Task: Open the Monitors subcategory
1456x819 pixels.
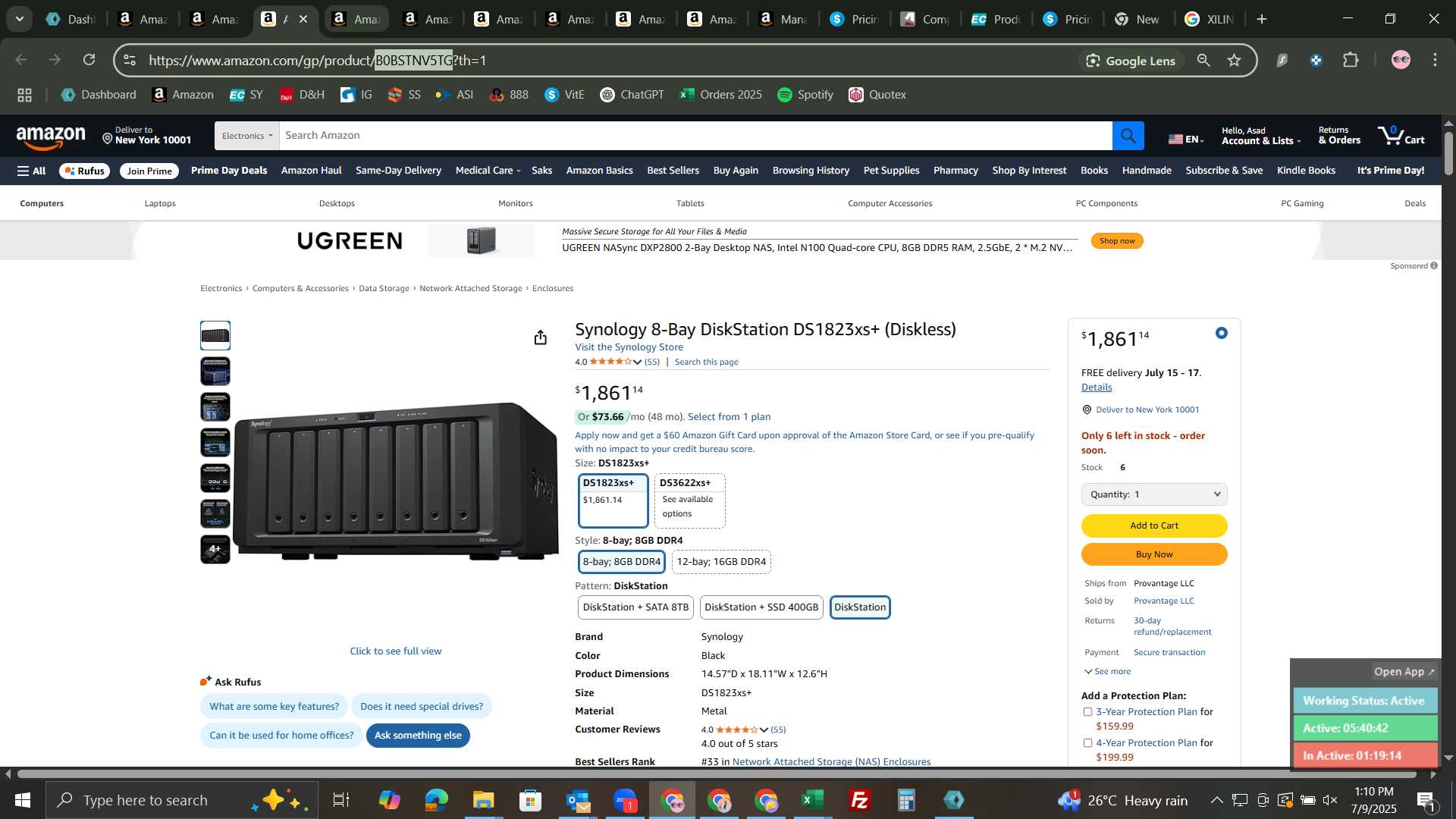Action: point(516,203)
